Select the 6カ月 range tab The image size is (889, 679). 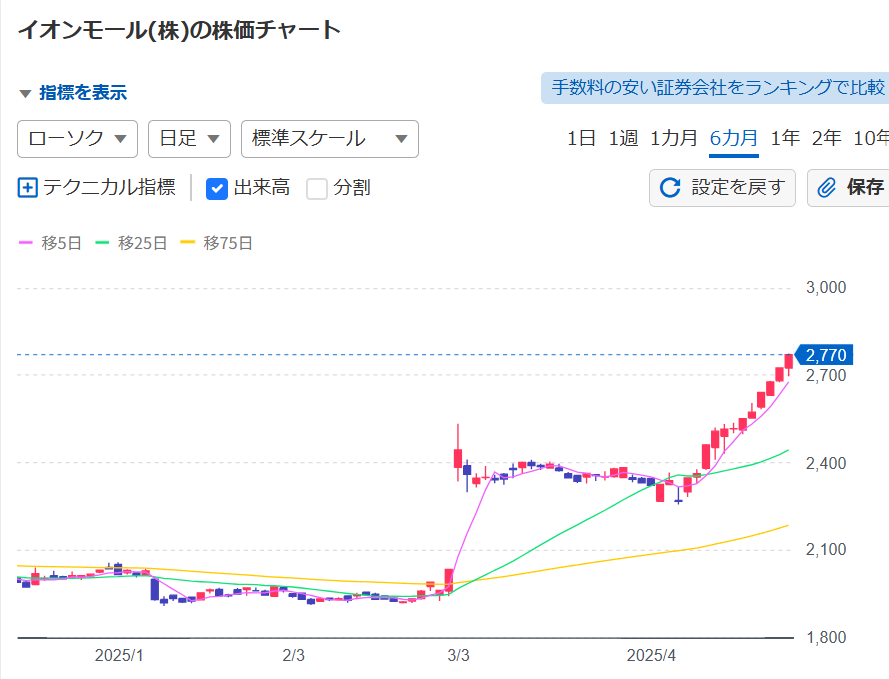coord(734,138)
